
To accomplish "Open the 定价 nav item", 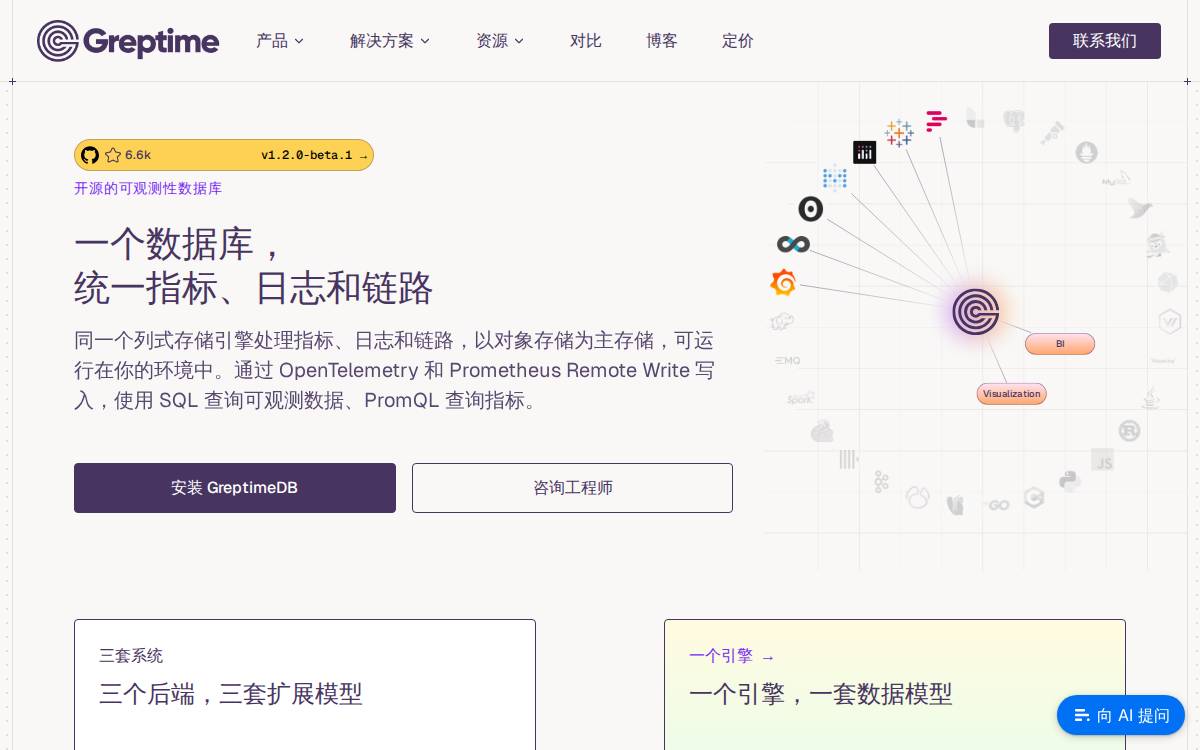I will (738, 41).
